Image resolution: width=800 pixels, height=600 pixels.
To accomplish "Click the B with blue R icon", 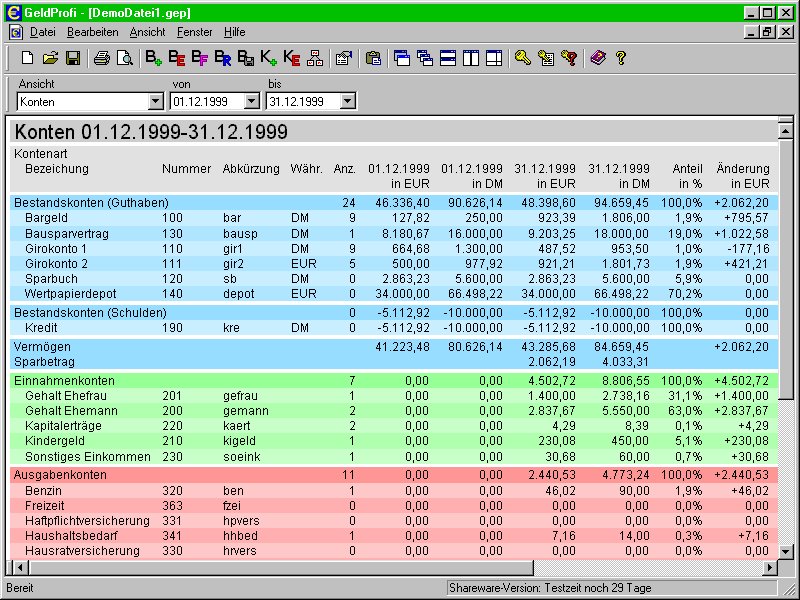I will click(222, 58).
